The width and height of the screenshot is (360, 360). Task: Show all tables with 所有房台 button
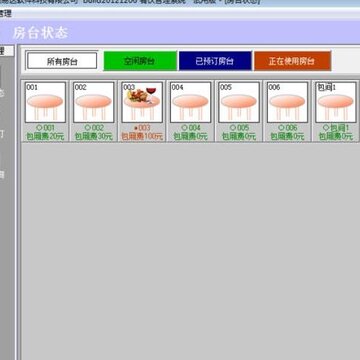[62, 61]
